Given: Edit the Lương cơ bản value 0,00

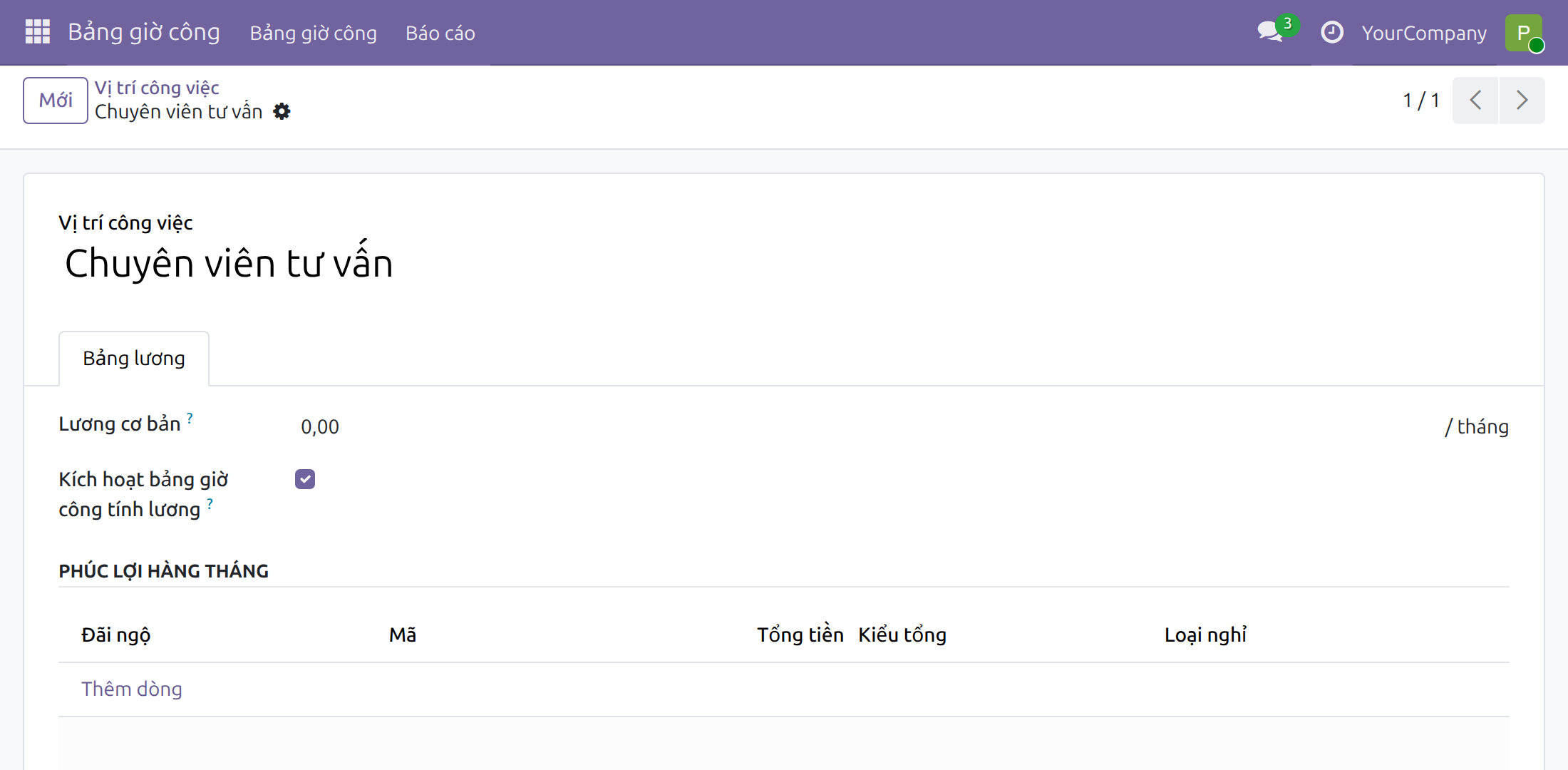Looking at the screenshot, I should (x=866, y=426).
